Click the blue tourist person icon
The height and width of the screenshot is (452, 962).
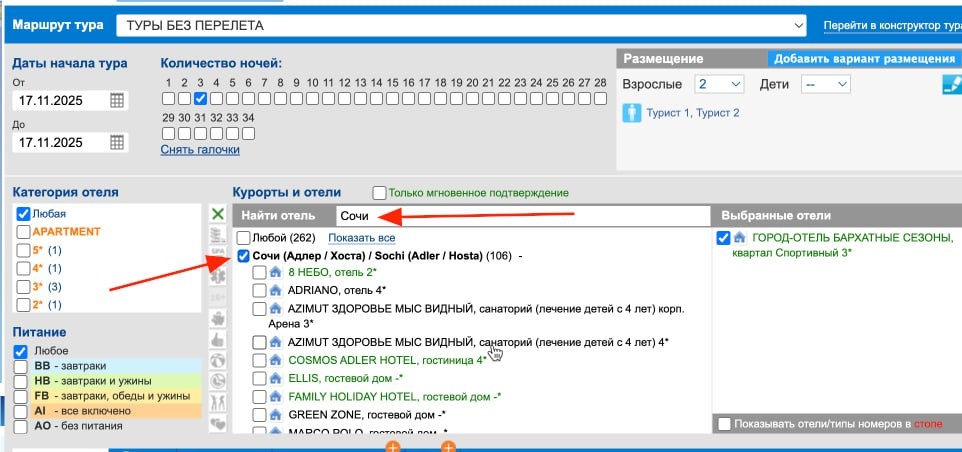pyautogui.click(x=632, y=113)
